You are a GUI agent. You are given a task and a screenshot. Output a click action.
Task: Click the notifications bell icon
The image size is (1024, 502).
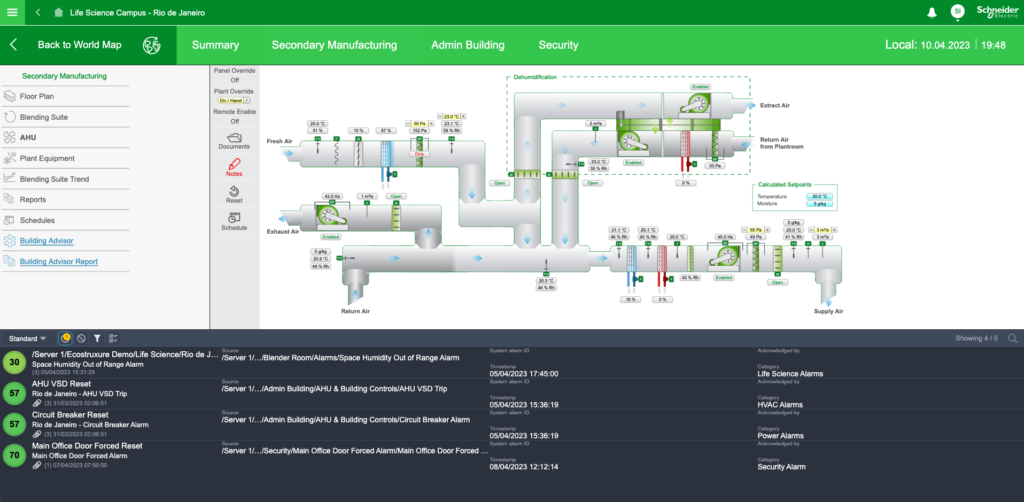(931, 12)
